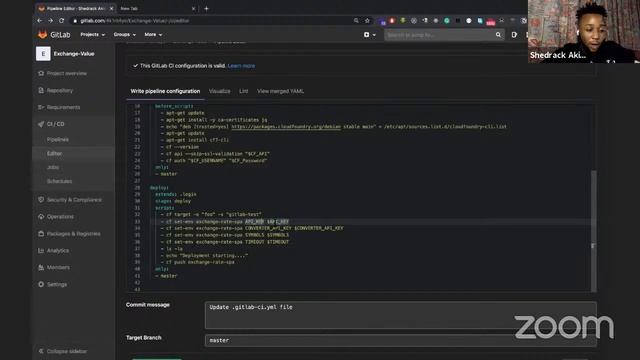Close the Pipeline Editor browser tab
Image resolution: width=640 pixels, height=360 pixels.
[x=111, y=9]
